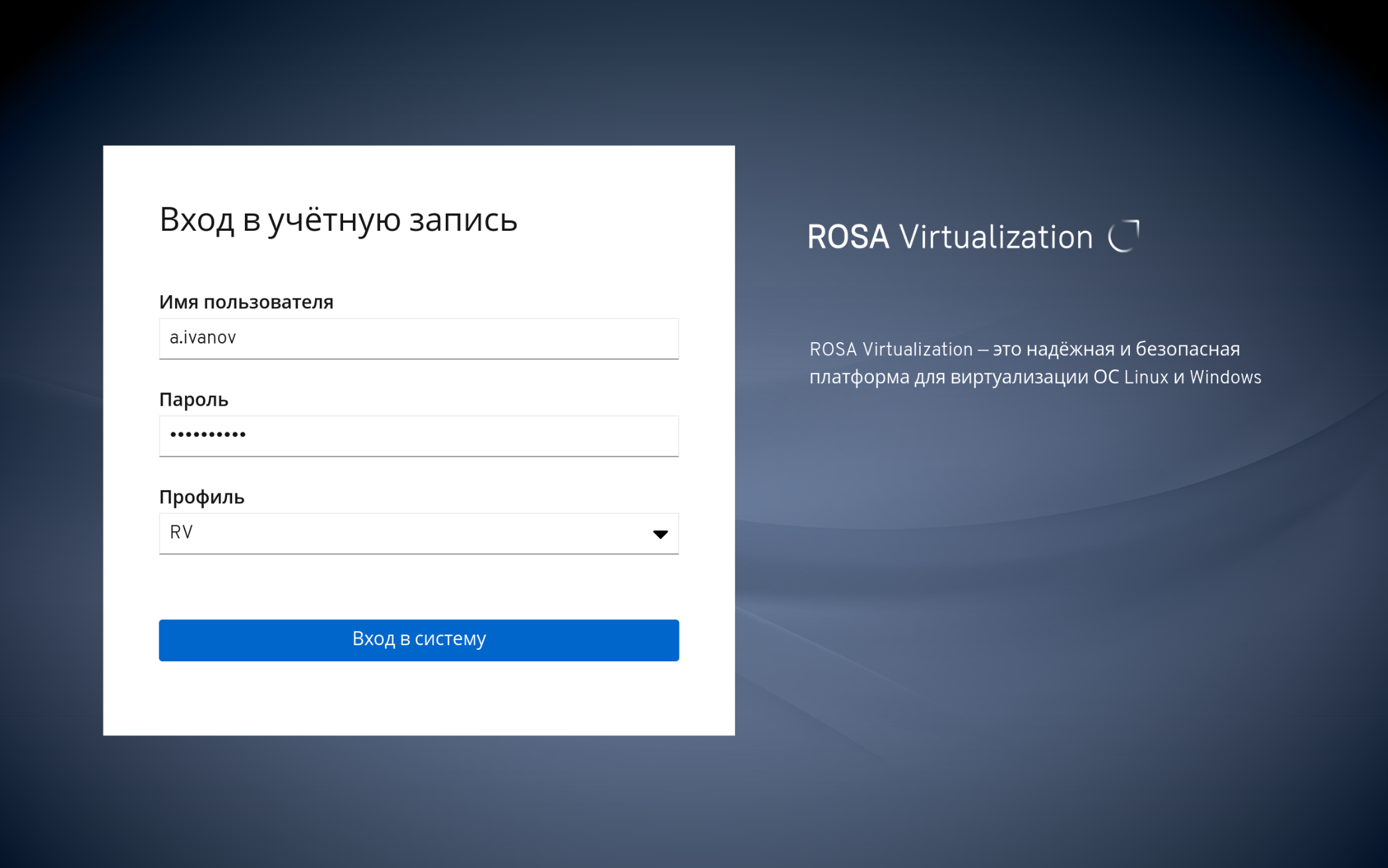Focus the Пароль input field

coord(418,436)
